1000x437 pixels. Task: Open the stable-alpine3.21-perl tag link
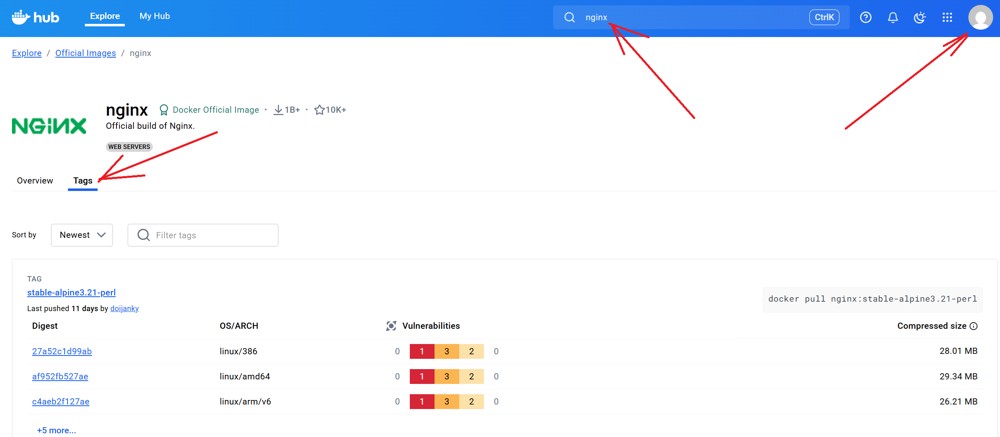(x=71, y=293)
